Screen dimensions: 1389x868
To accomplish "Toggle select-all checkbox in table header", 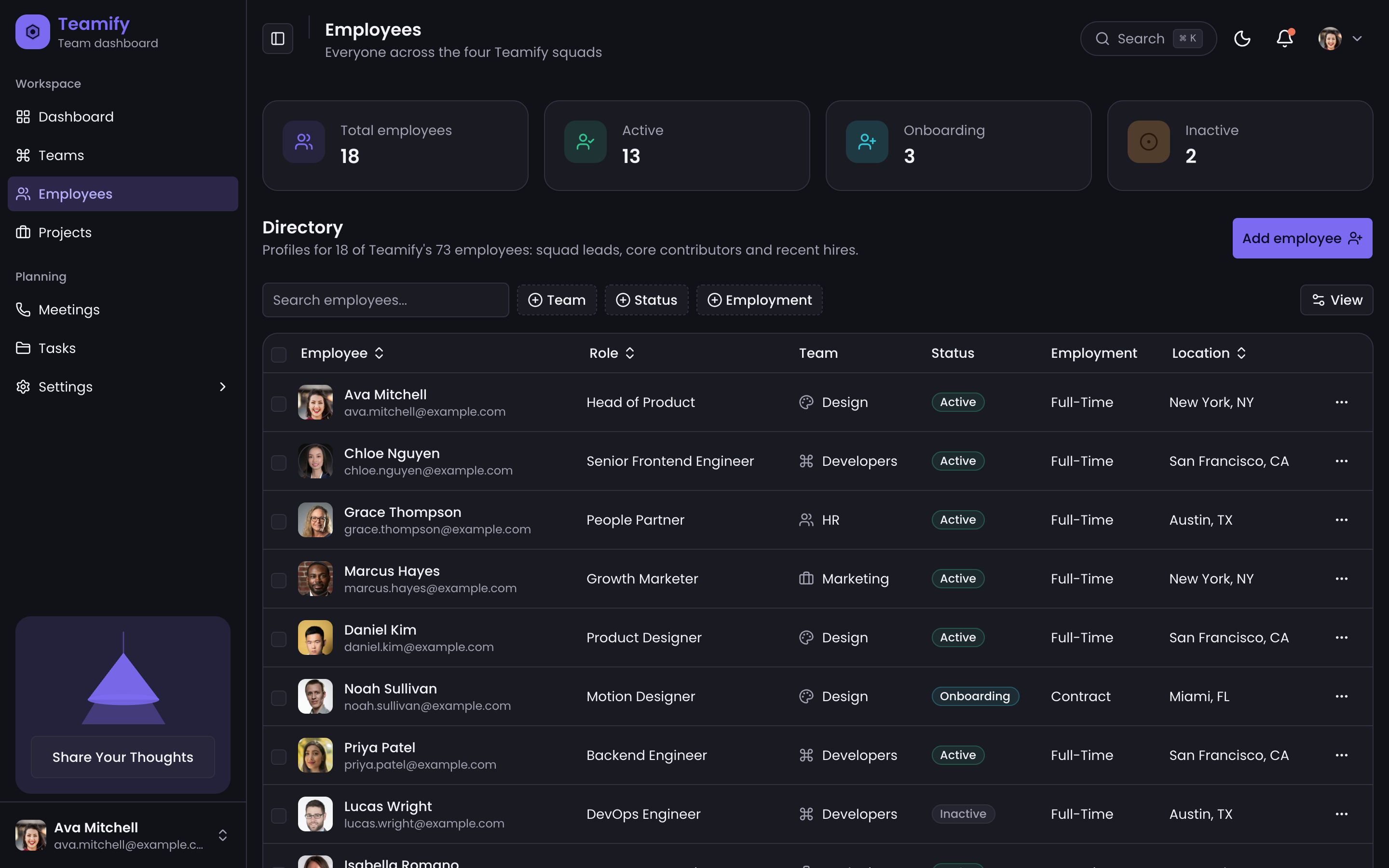I will pyautogui.click(x=279, y=354).
